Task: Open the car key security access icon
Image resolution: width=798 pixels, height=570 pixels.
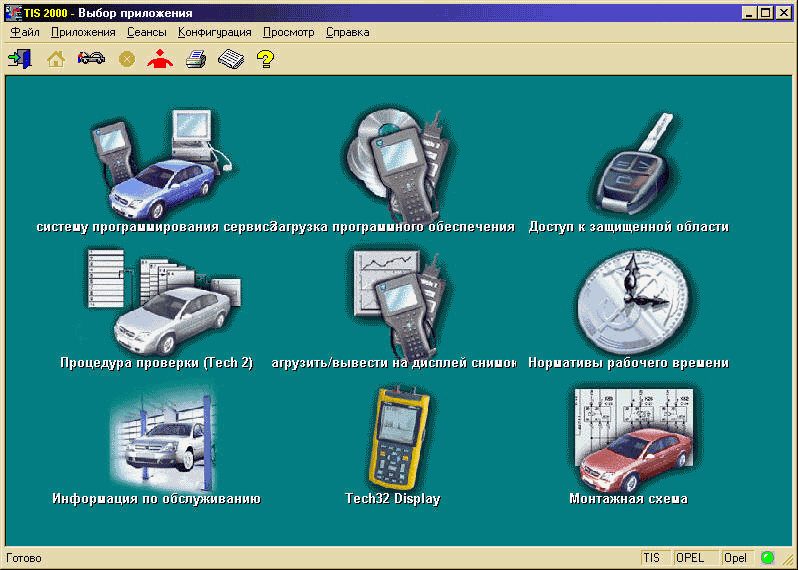Action: coord(634,164)
